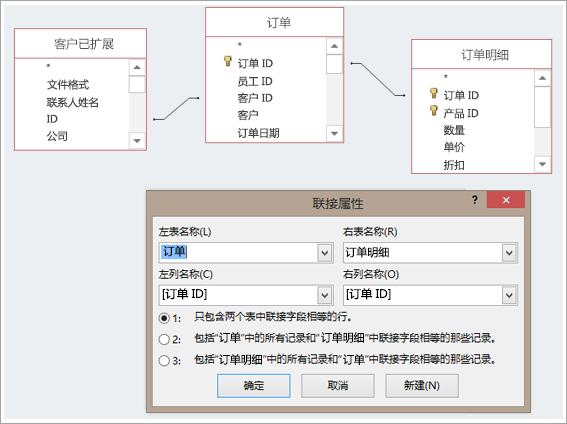567x424 pixels.
Task: Select 公司 field in 客户已扩展
Action: click(x=57, y=136)
